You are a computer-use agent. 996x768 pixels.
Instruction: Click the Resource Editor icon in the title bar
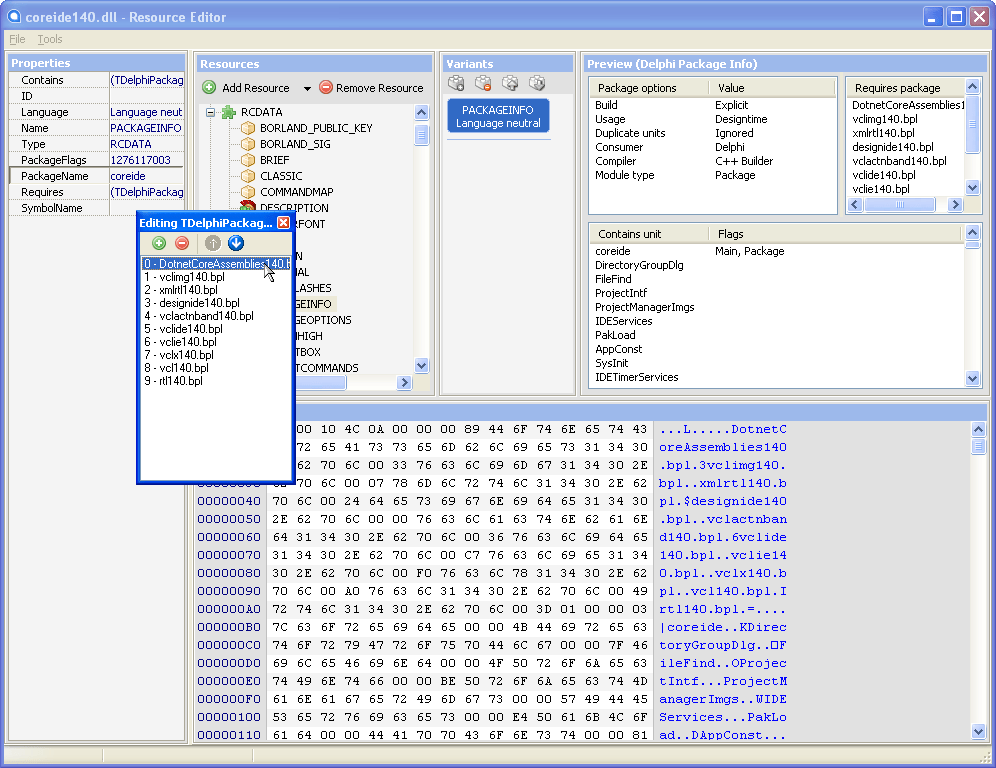pos(14,16)
